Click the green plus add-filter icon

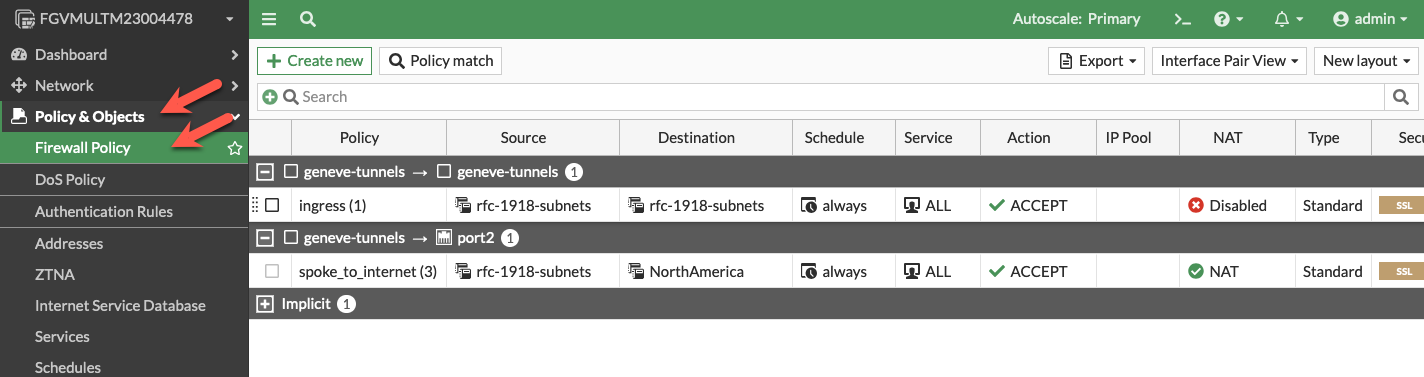(270, 97)
